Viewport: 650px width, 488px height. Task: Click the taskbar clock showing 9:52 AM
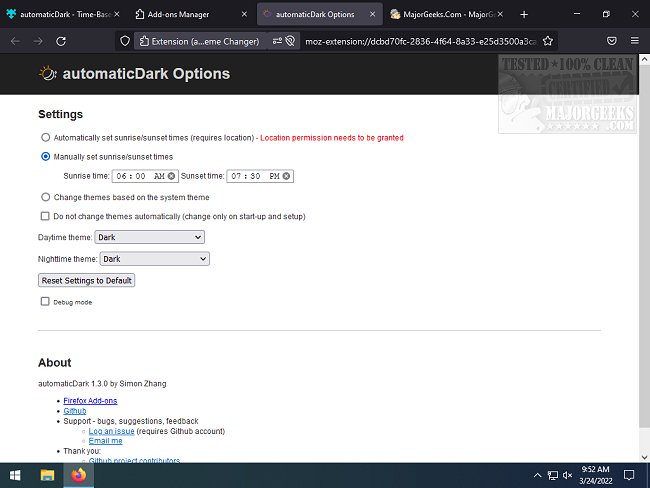click(596, 475)
